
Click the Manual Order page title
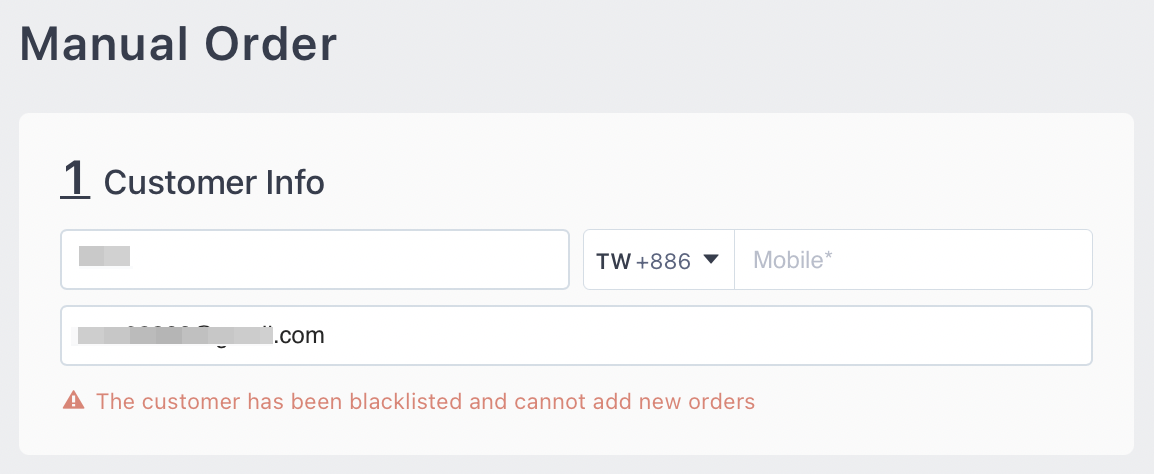coord(178,45)
